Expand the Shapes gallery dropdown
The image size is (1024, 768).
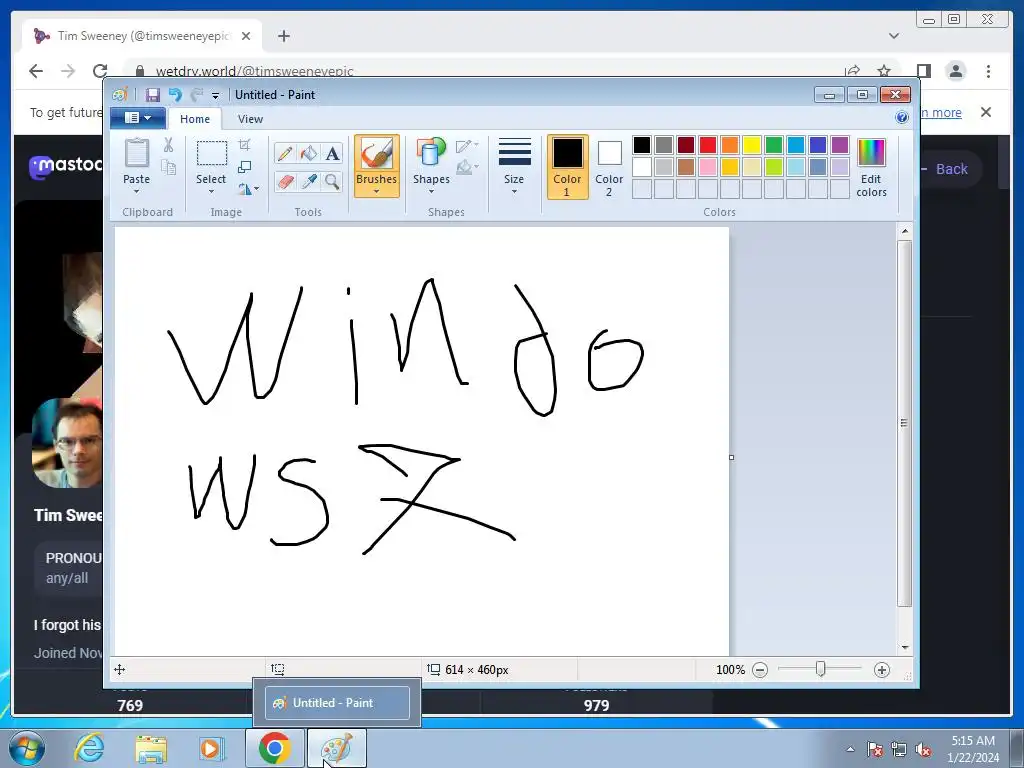click(x=431, y=192)
